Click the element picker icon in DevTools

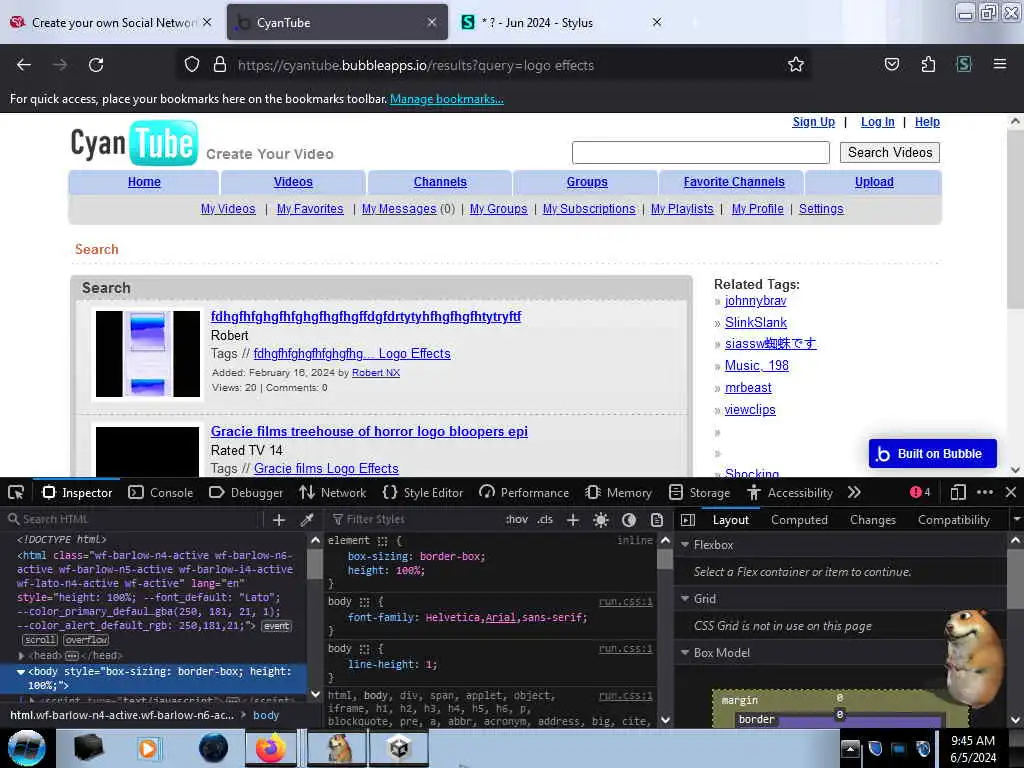pyautogui.click(x=16, y=492)
